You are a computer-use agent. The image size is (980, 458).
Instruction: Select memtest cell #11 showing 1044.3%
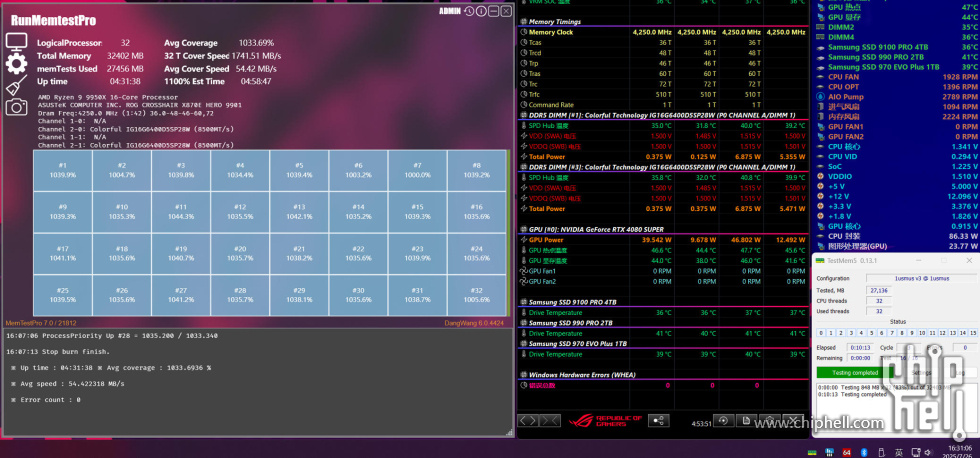(x=181, y=212)
